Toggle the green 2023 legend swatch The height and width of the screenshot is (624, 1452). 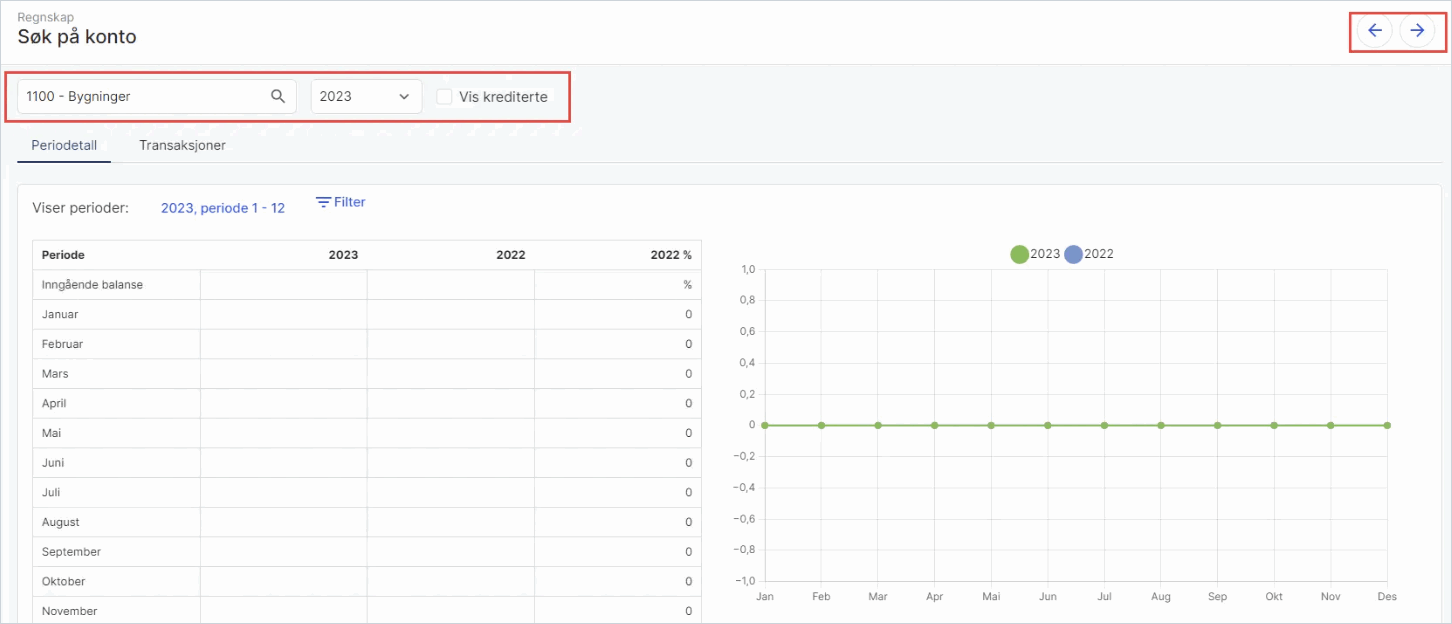(1019, 254)
